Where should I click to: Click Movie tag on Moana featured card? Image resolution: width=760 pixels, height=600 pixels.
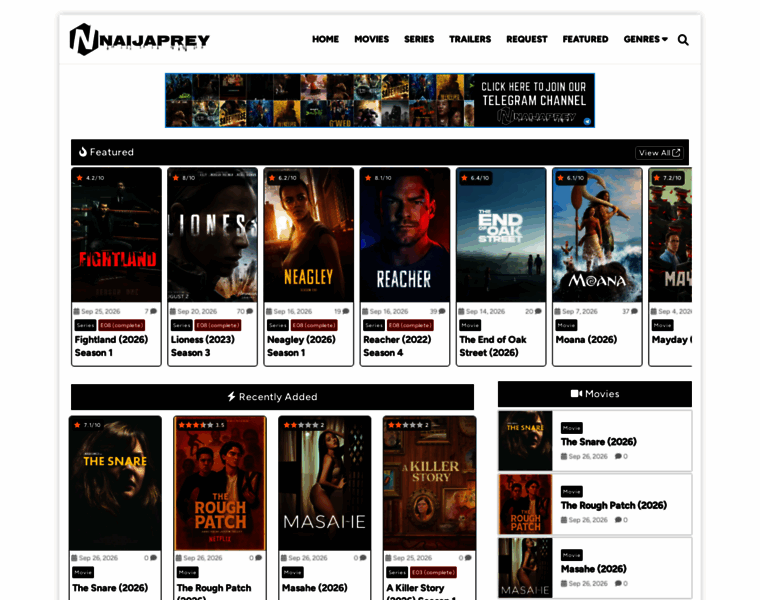[x=566, y=325]
